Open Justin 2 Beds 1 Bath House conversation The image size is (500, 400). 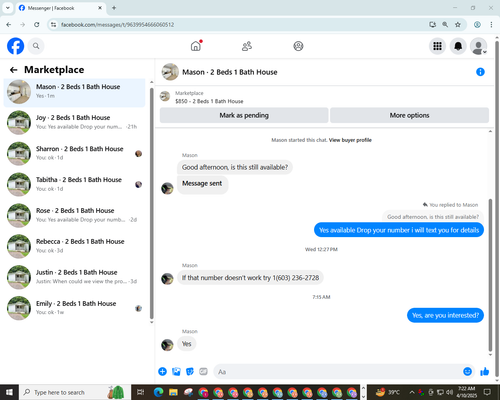point(75,277)
